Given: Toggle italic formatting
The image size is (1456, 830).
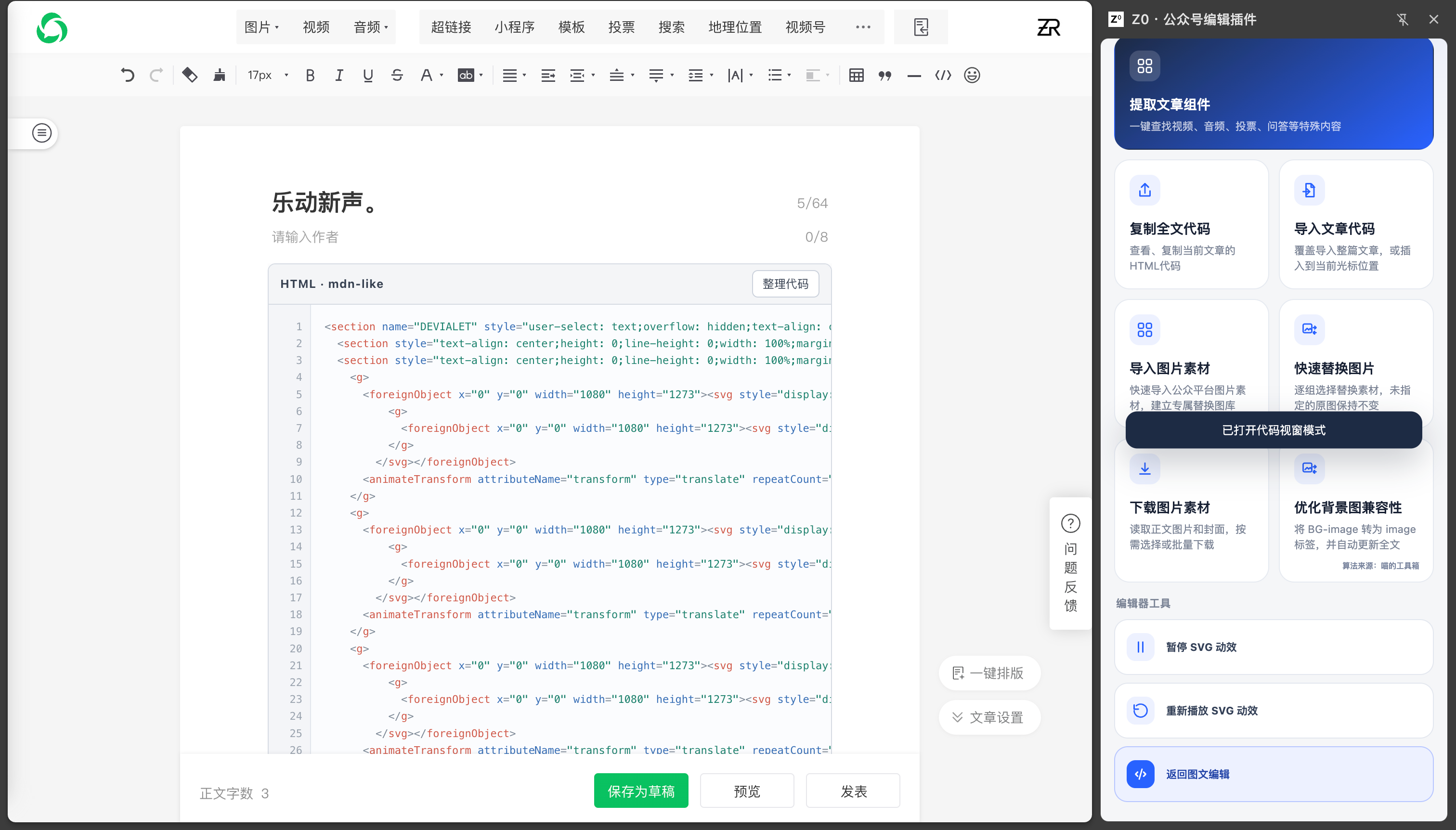Looking at the screenshot, I should [x=339, y=75].
